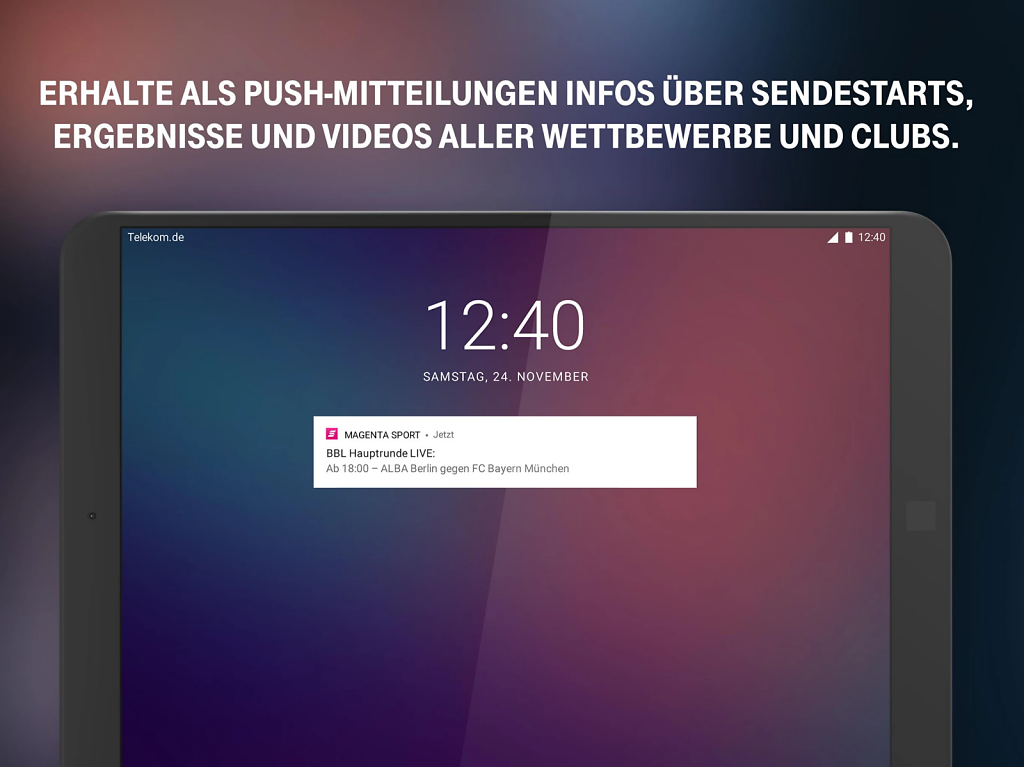This screenshot has height=767, width=1024.
Task: Tap 'Ab 18:00 – ALBA Berlin gegen FC Bayern München'
Action: click(x=447, y=468)
